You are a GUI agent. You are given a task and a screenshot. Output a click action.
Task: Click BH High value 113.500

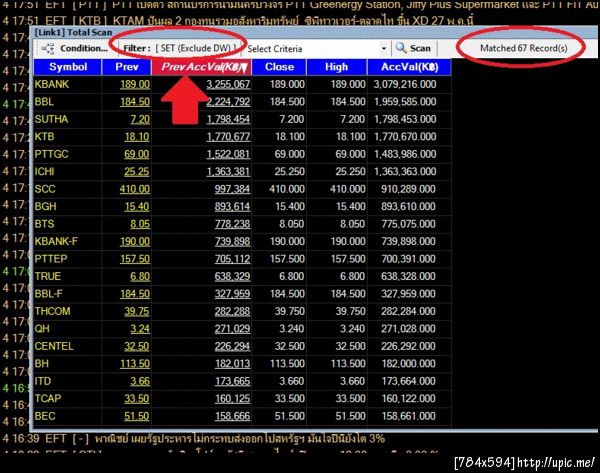[x=348, y=364]
